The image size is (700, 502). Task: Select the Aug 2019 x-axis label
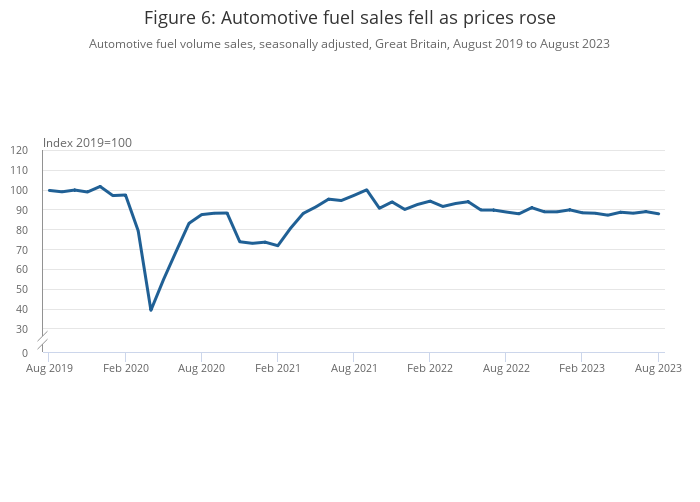click(x=49, y=368)
